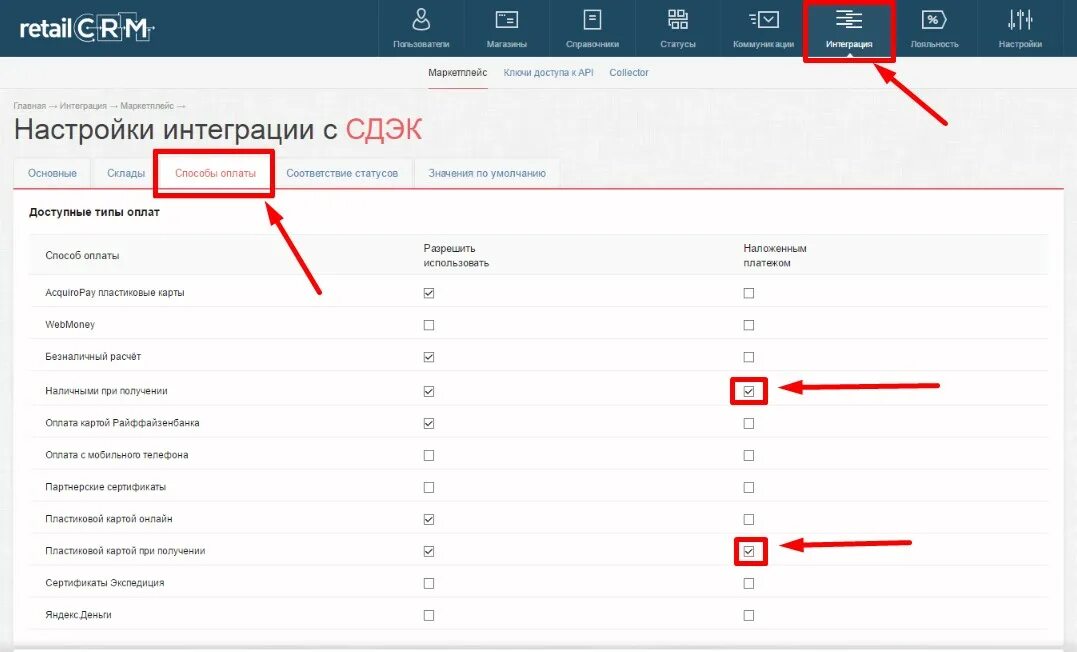Open the Значения по умолчанию tab
Image resolution: width=1077 pixels, height=652 pixels.
point(487,173)
